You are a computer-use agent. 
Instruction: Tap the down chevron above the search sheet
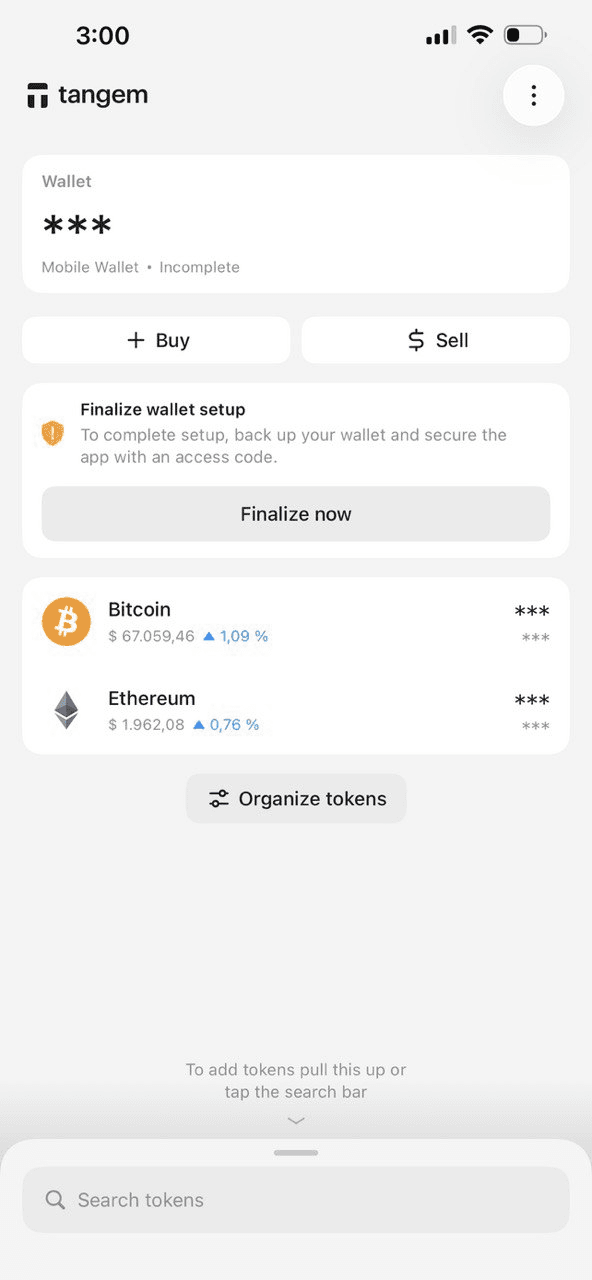click(296, 1121)
